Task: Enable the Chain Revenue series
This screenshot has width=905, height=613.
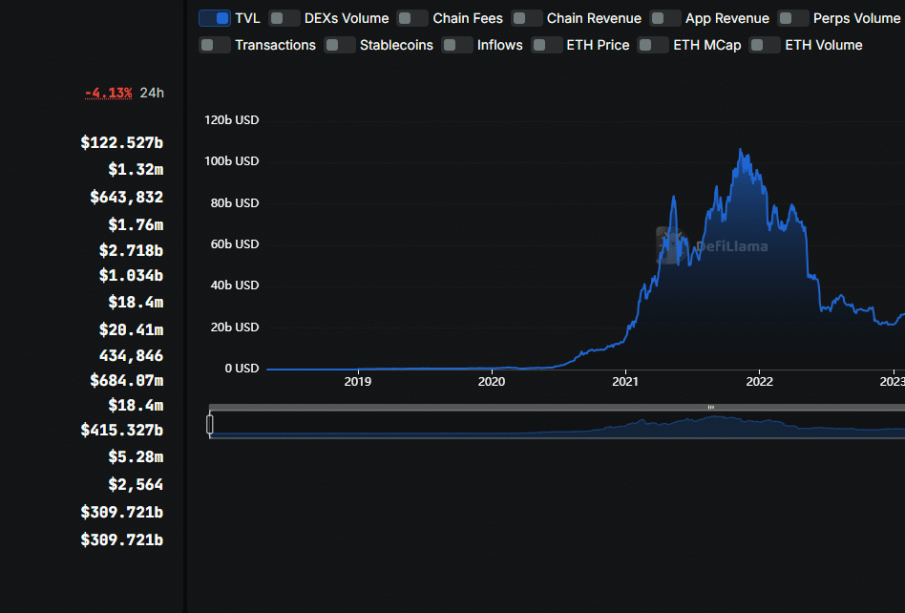Action: pyautogui.click(x=527, y=18)
